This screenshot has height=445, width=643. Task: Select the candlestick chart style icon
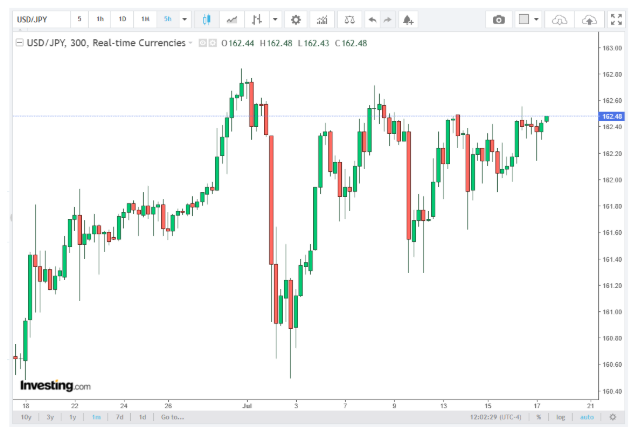tap(207, 19)
